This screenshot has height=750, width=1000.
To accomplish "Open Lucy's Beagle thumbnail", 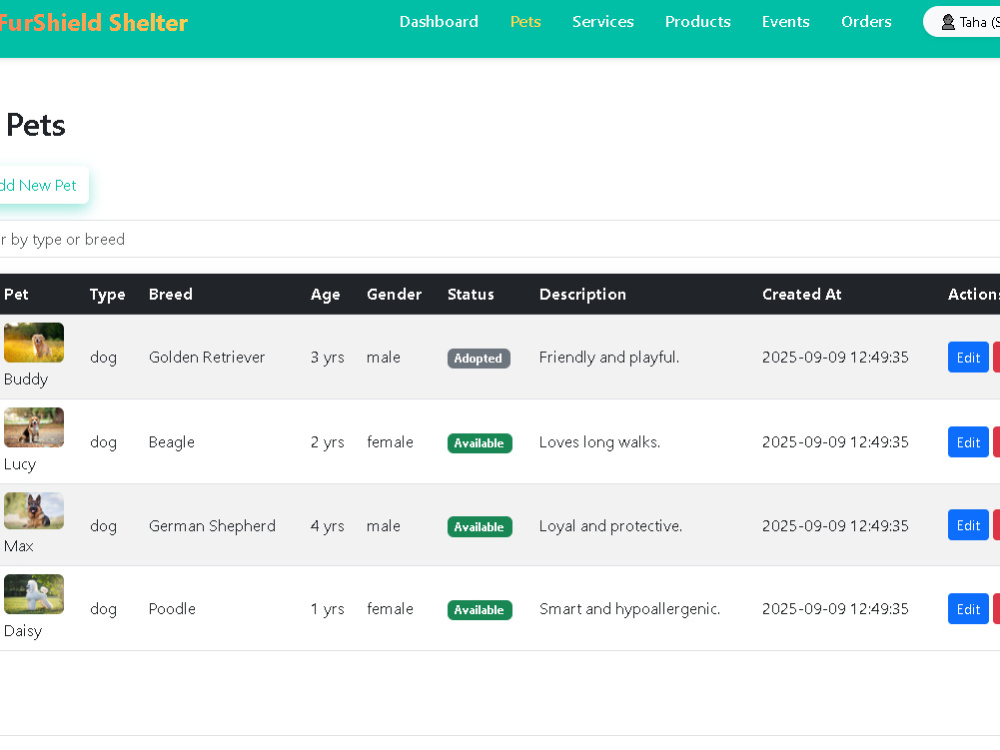I will (x=34, y=427).
